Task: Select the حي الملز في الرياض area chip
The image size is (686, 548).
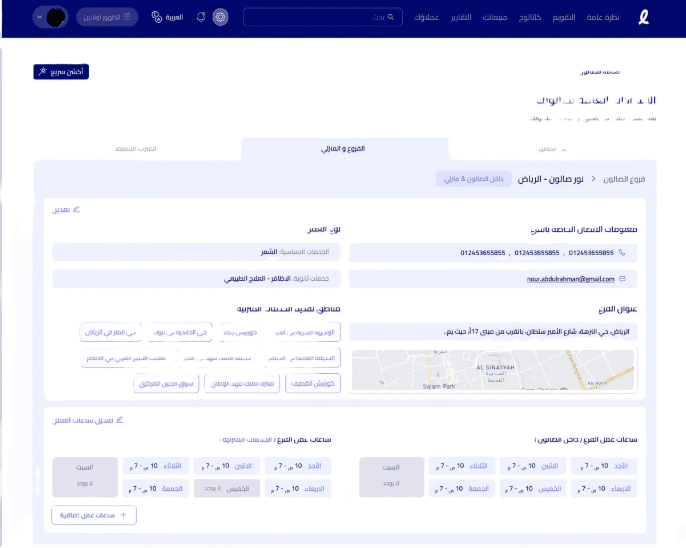Action: coord(111,332)
